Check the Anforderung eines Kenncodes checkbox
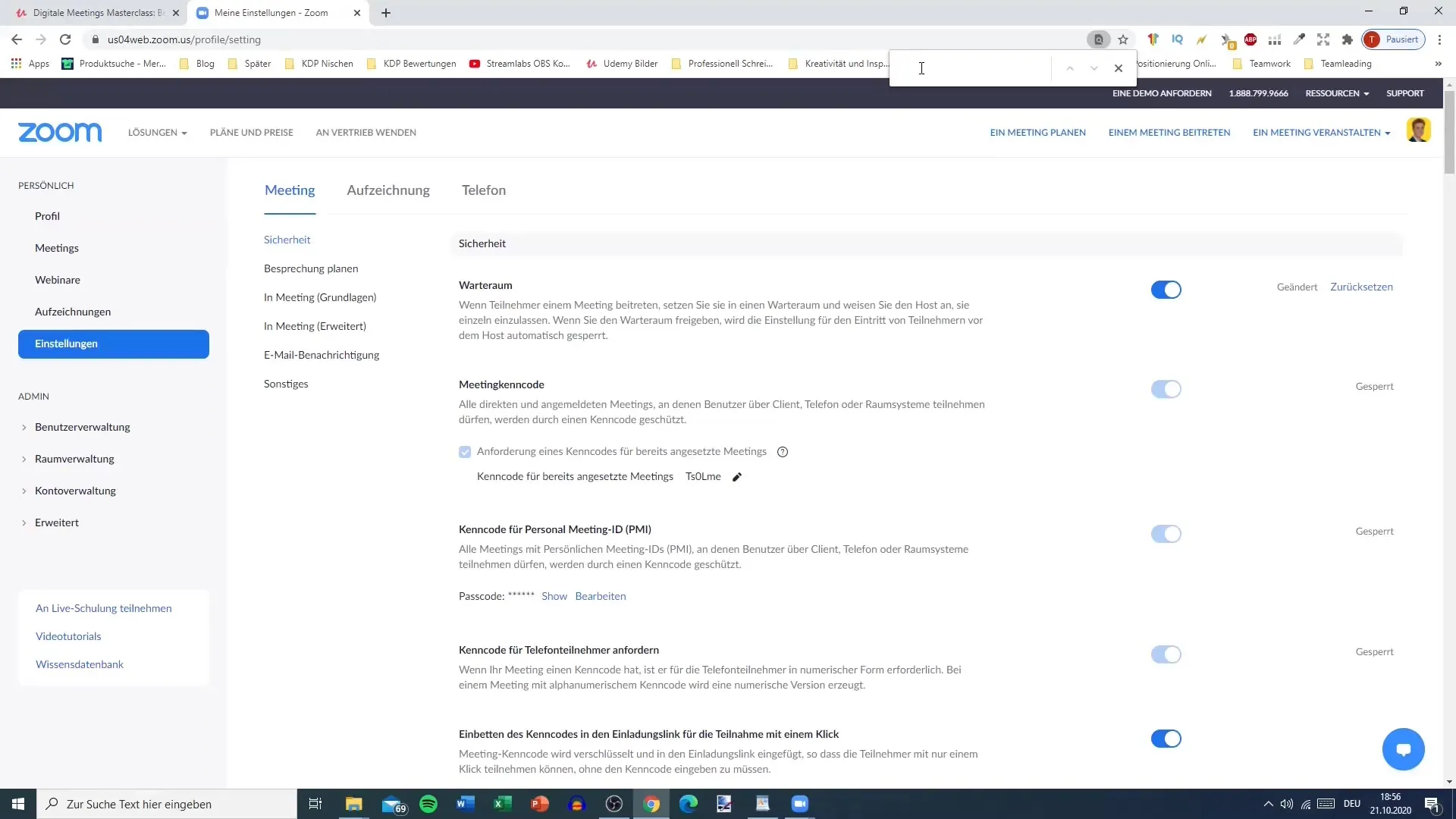This screenshot has width=1456, height=819. click(465, 452)
